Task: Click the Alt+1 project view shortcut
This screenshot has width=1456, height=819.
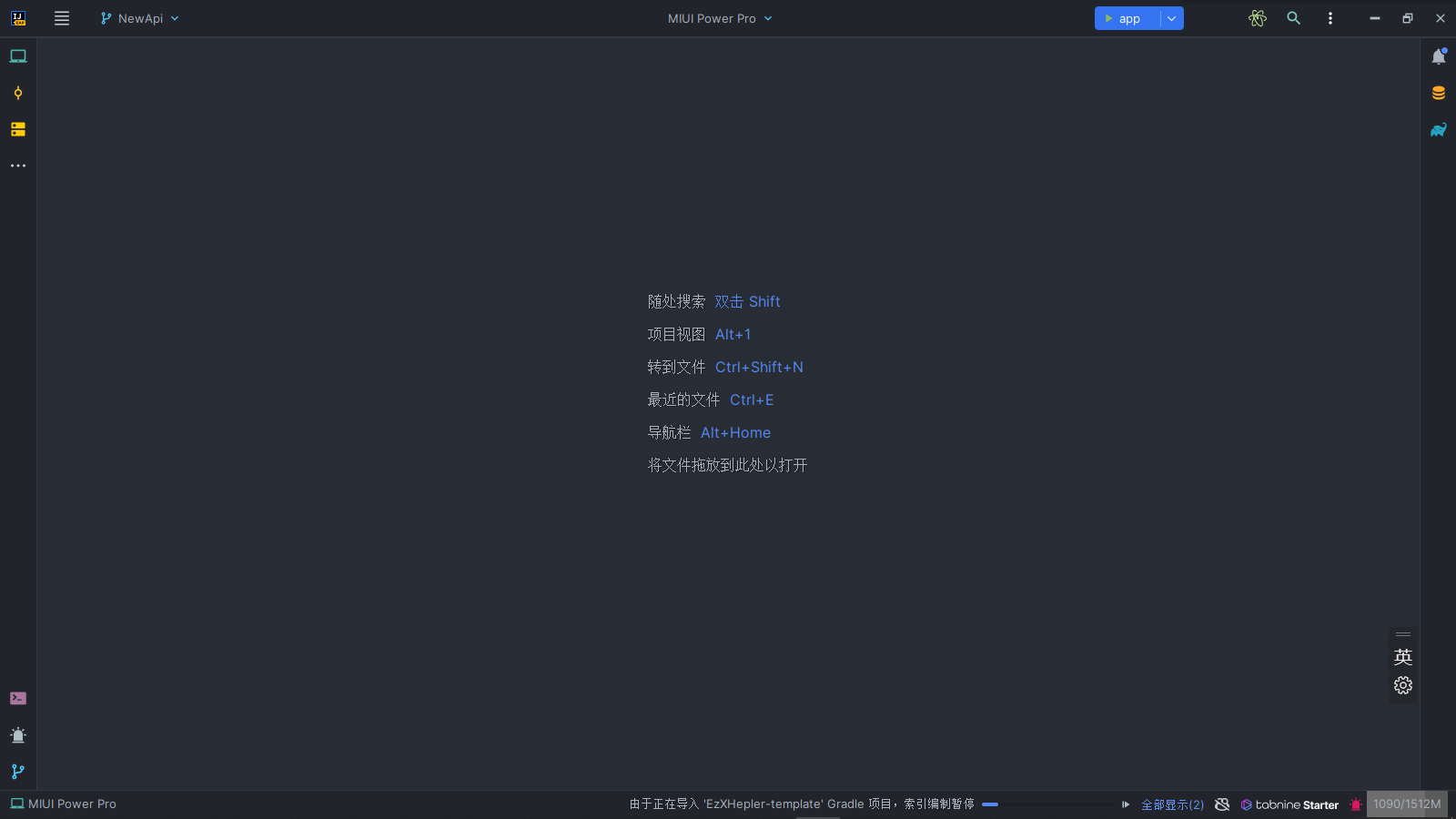Action: [733, 335]
